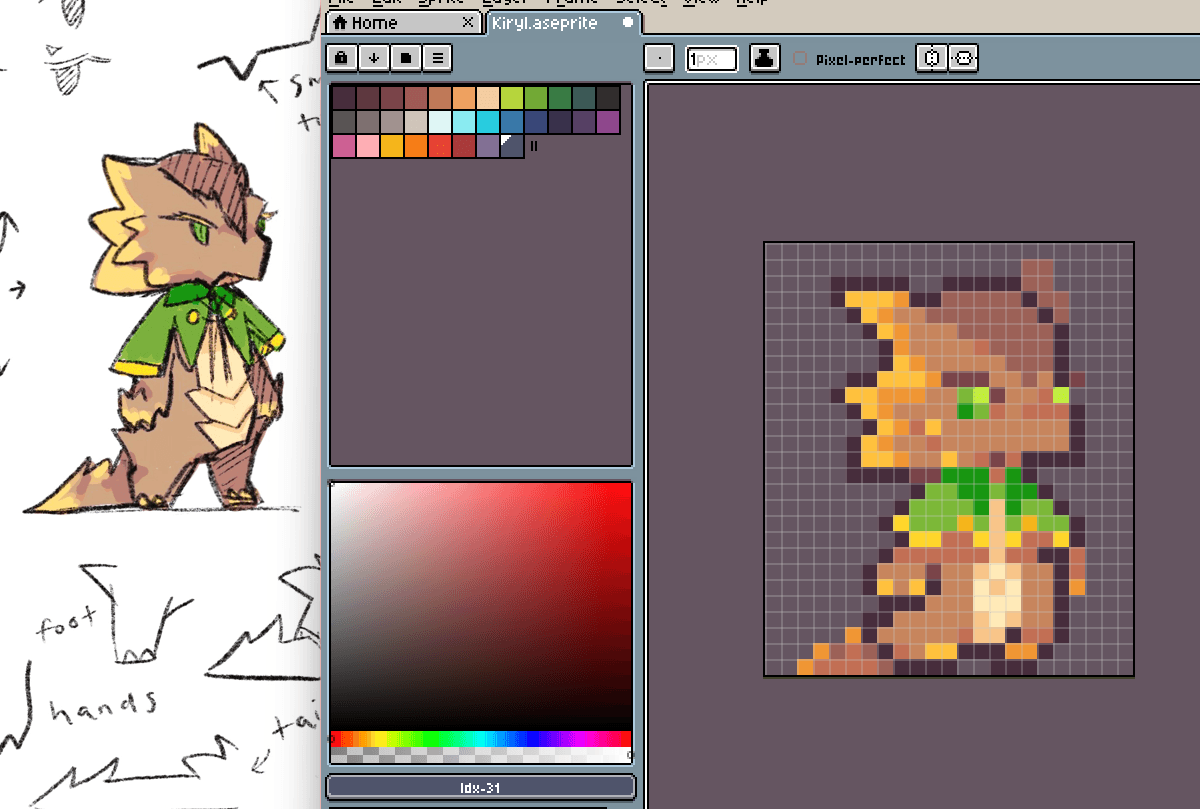This screenshot has height=809, width=1200.
Task: Choose the beige swatch in the second row
Action: [x=416, y=122]
